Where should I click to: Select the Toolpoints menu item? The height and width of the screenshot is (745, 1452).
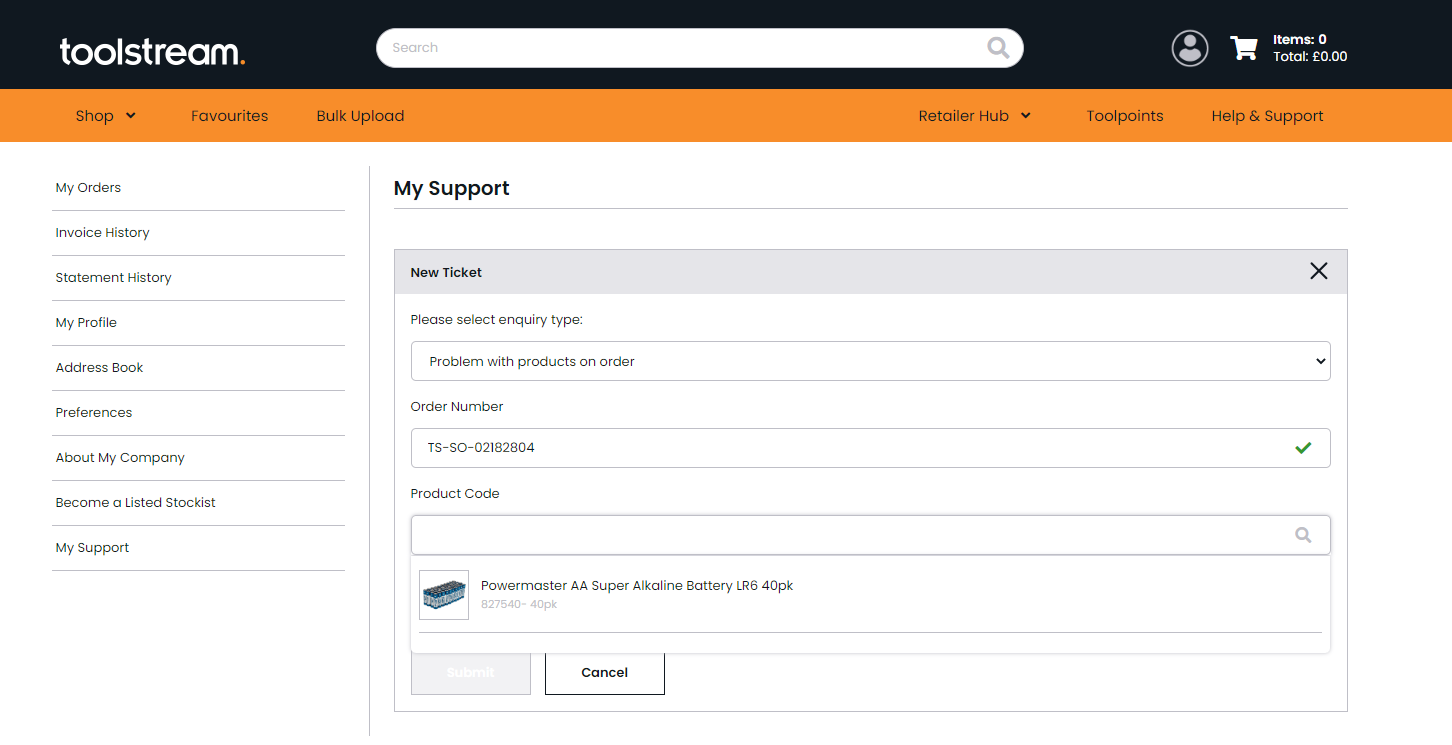[x=1124, y=115]
